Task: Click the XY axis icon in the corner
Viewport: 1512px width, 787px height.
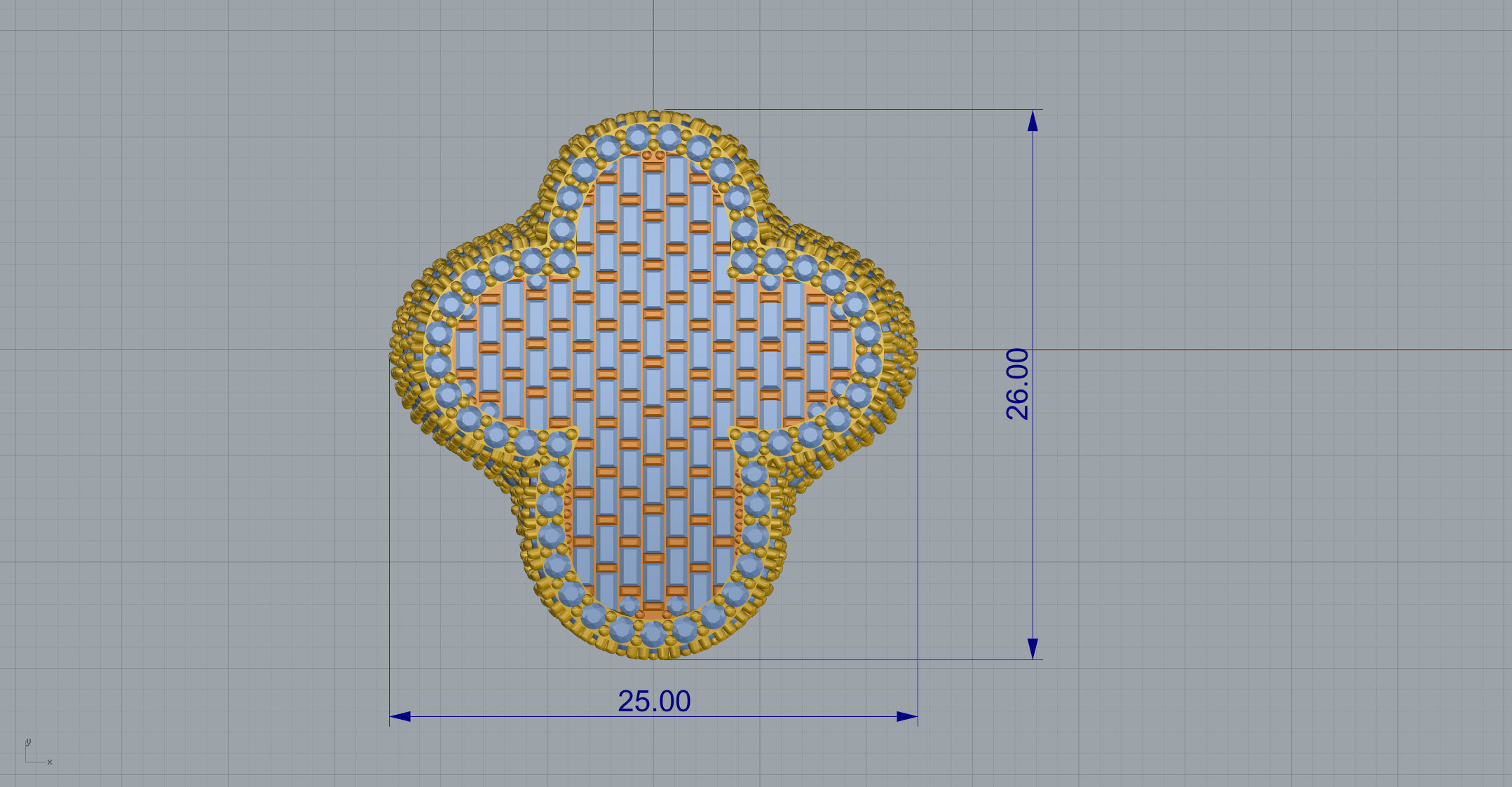Action: tap(38, 752)
